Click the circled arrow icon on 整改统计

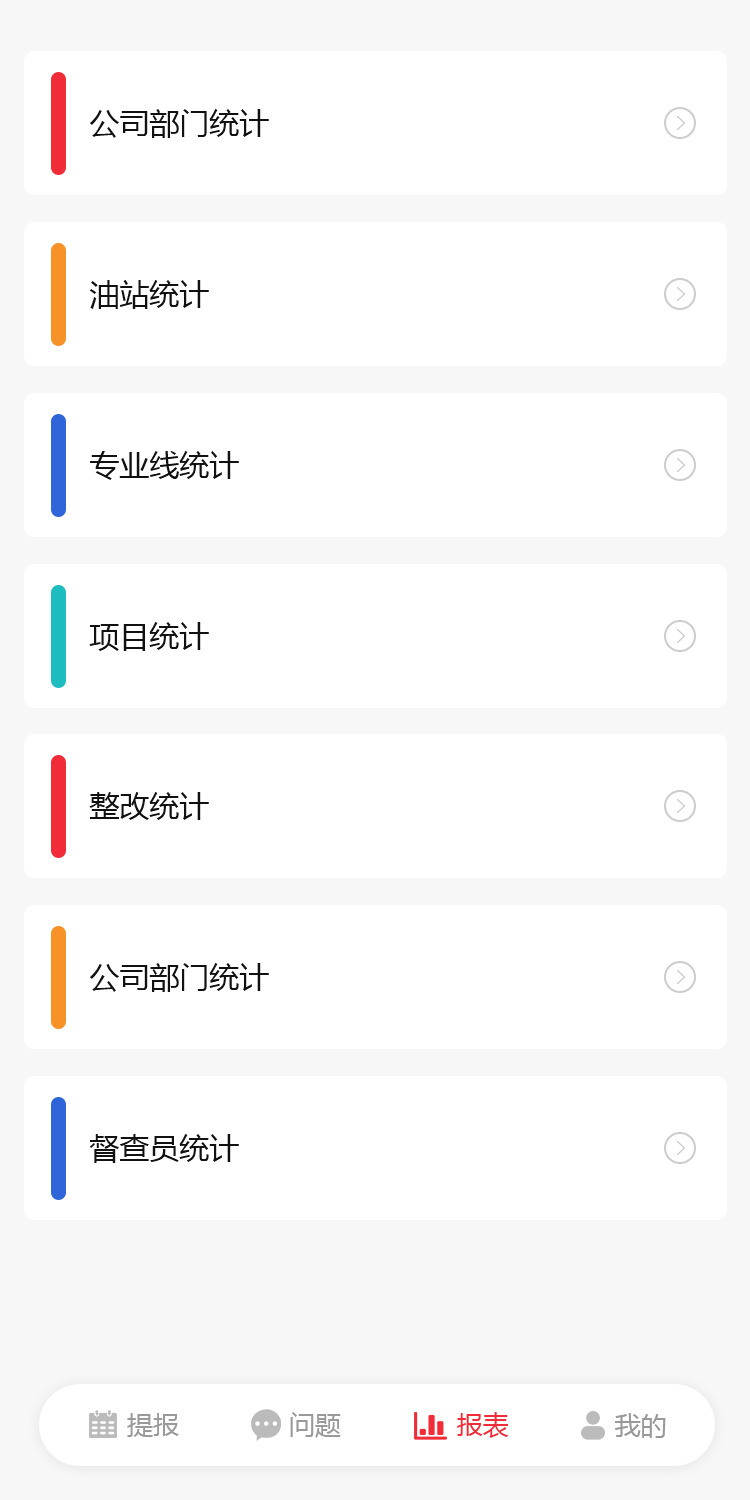[x=680, y=806]
